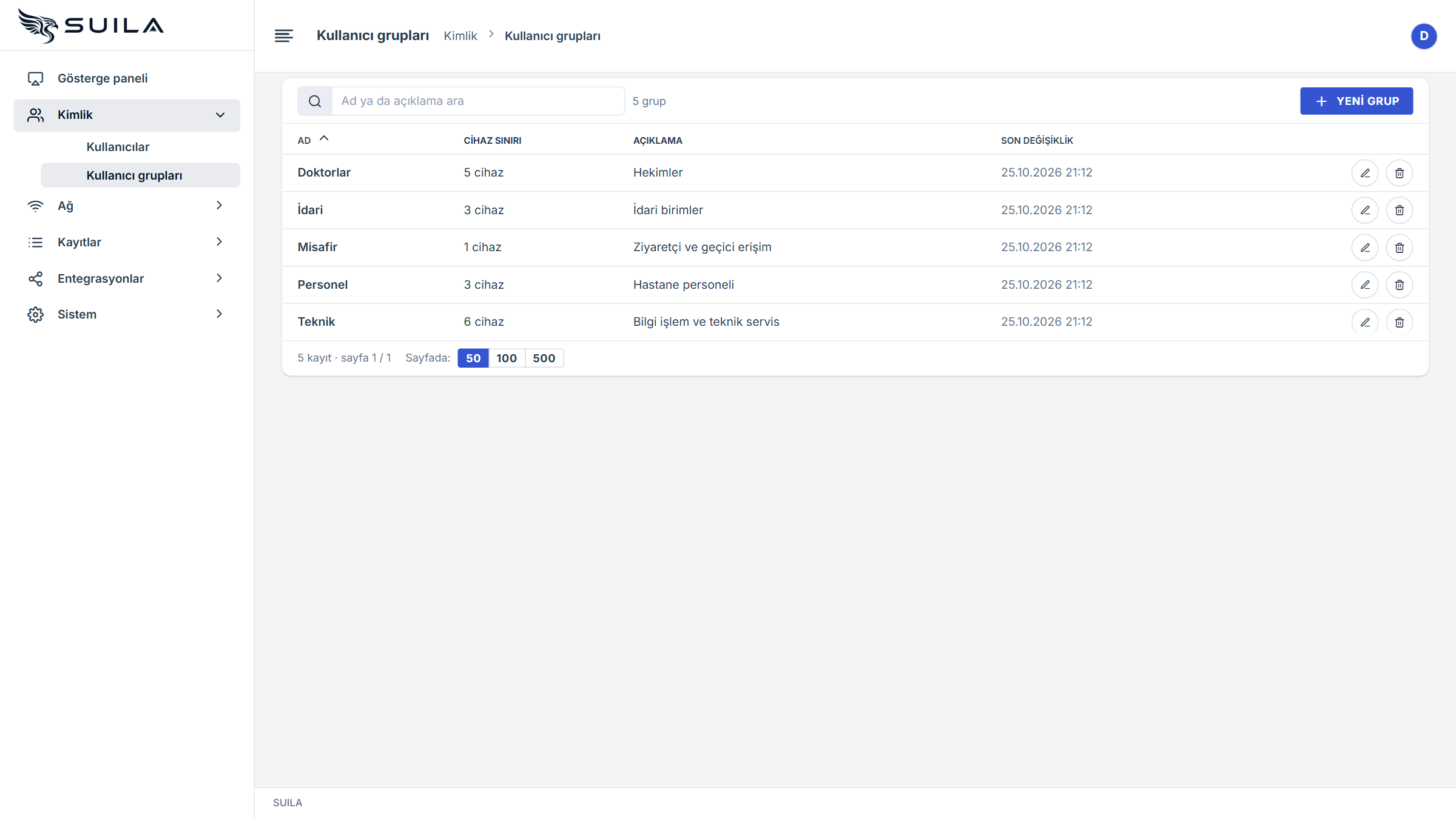
Task: Sort by the AD column header
Action: [312, 140]
